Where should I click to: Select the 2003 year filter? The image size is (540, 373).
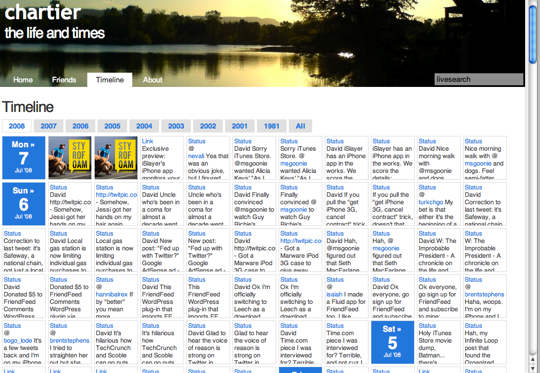click(176, 126)
